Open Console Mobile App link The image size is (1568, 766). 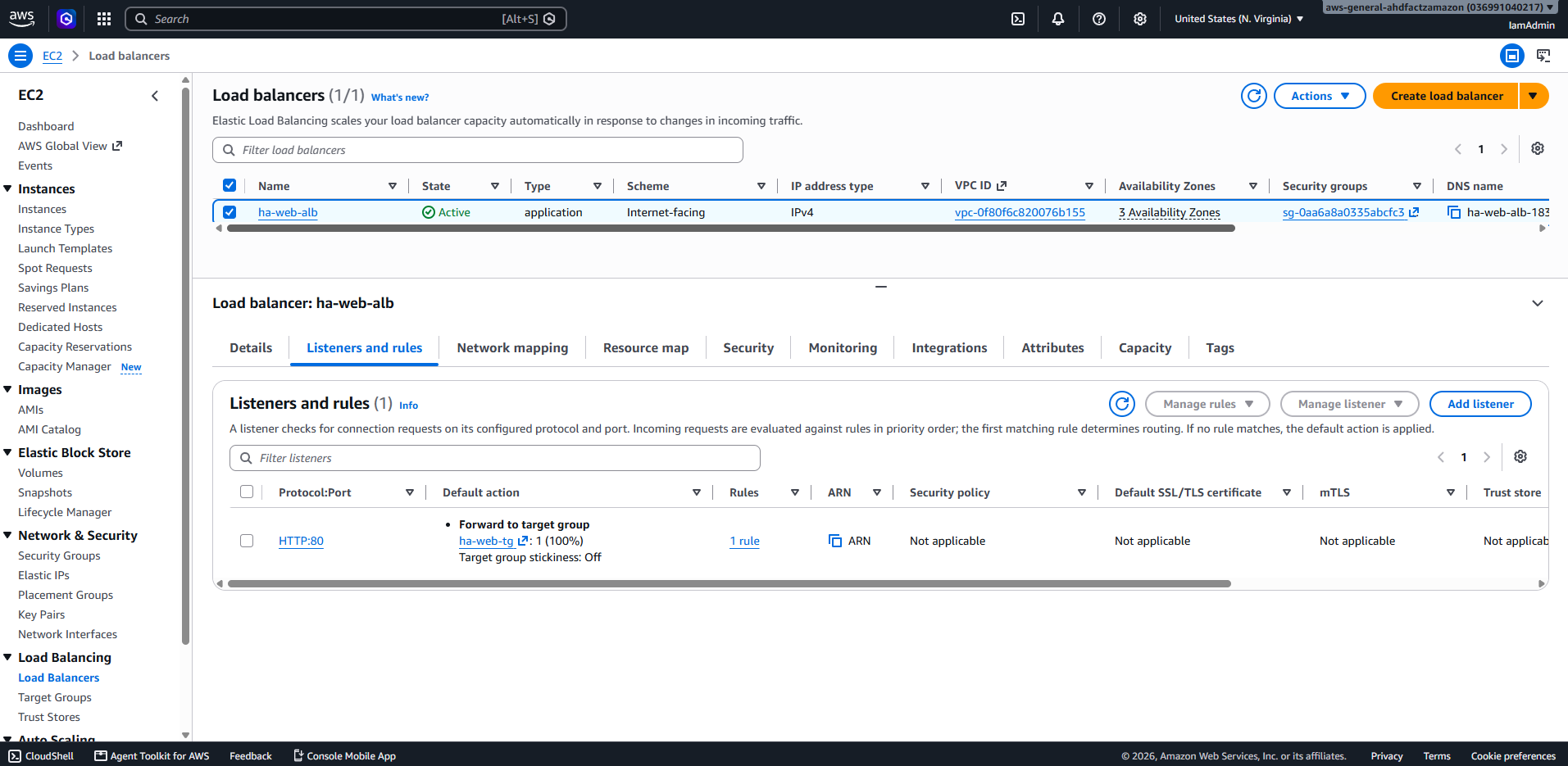point(344,756)
